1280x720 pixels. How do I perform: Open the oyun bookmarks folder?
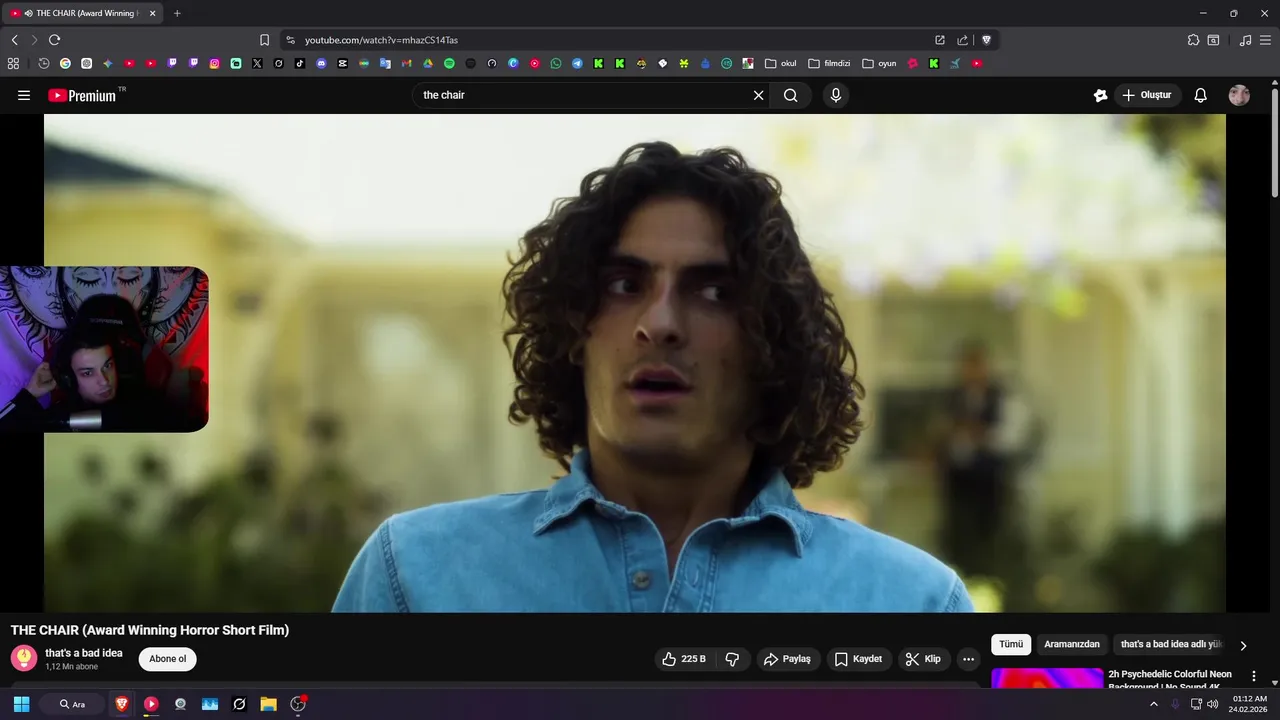[x=880, y=63]
